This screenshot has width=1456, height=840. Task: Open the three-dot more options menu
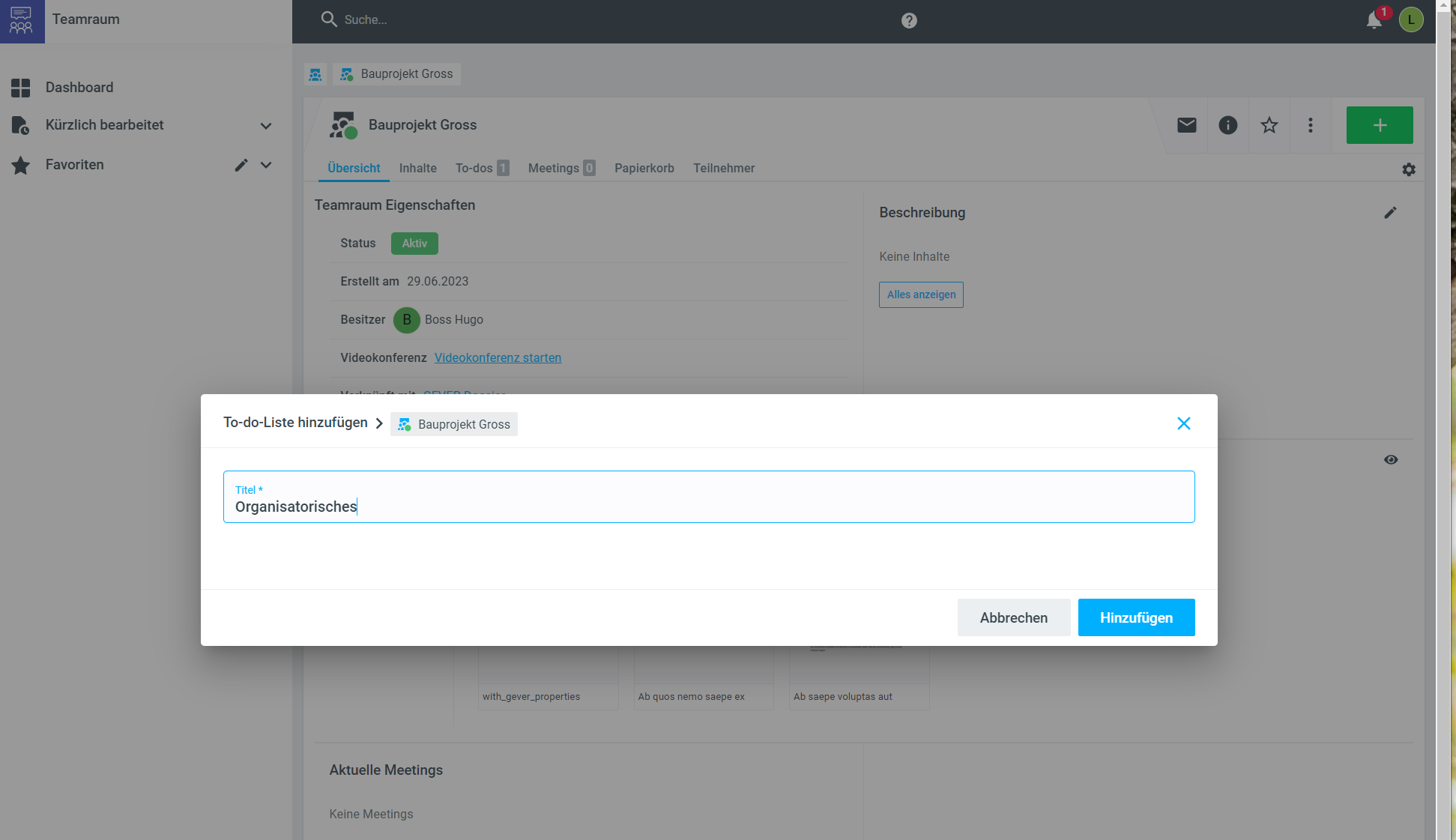[1310, 125]
